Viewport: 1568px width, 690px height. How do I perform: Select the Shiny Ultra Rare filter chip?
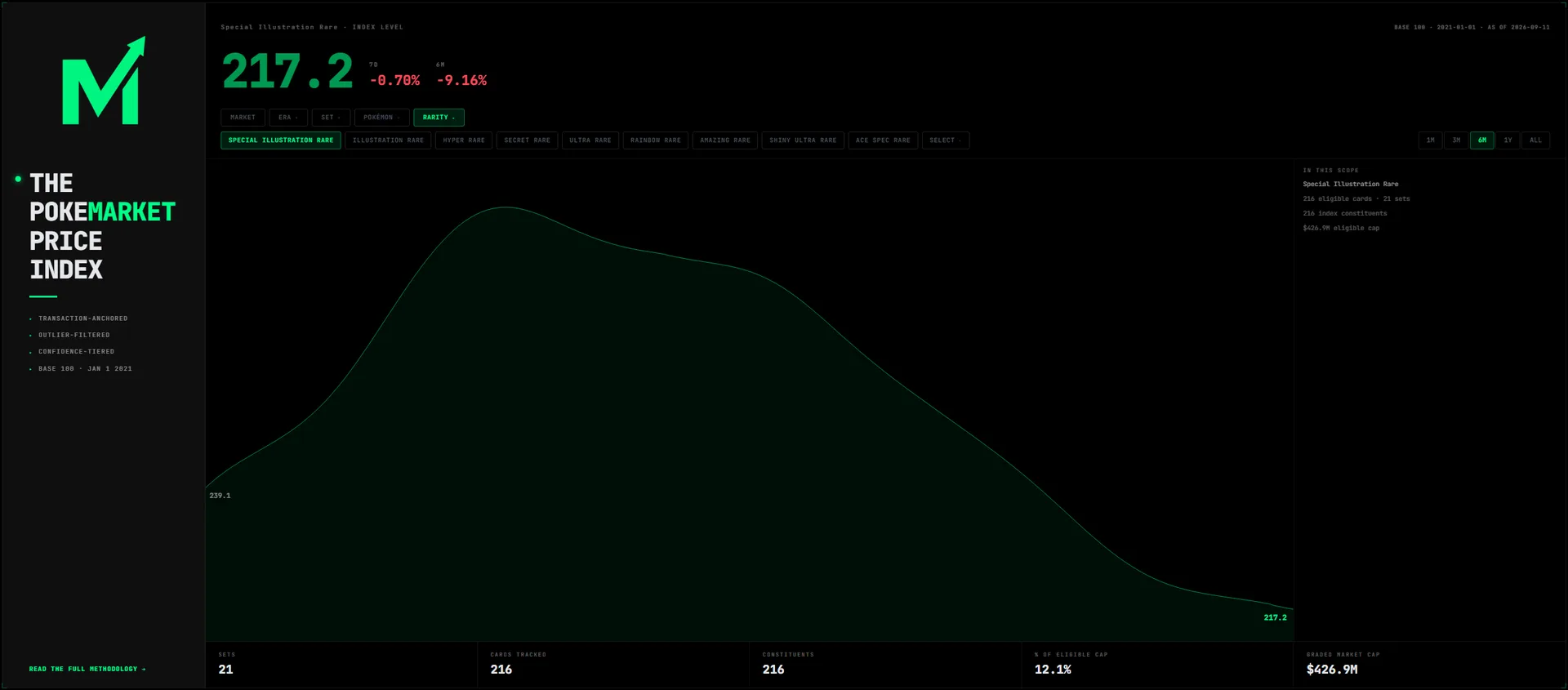click(803, 140)
